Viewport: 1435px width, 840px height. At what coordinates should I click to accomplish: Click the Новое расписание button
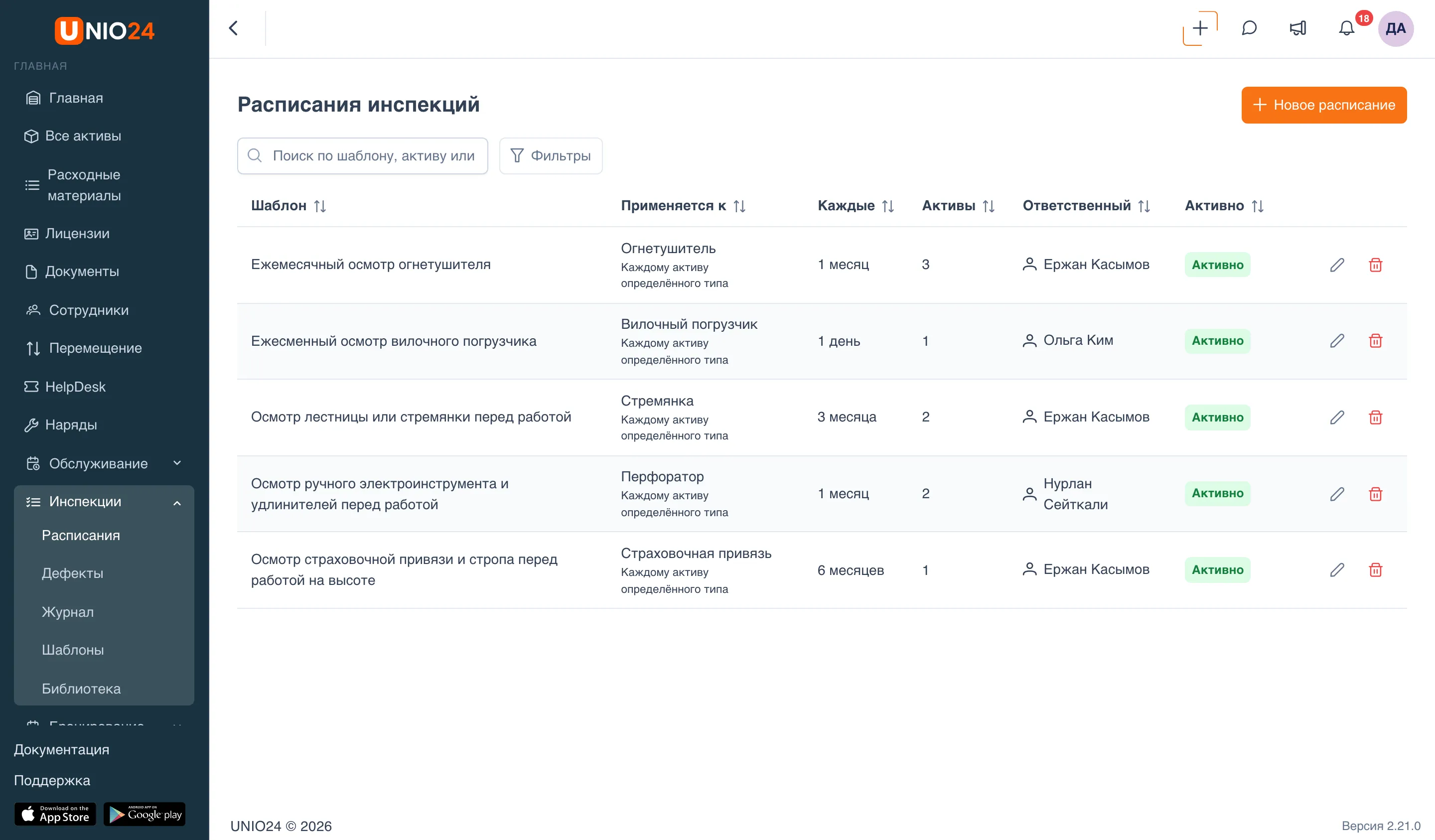tap(1324, 105)
